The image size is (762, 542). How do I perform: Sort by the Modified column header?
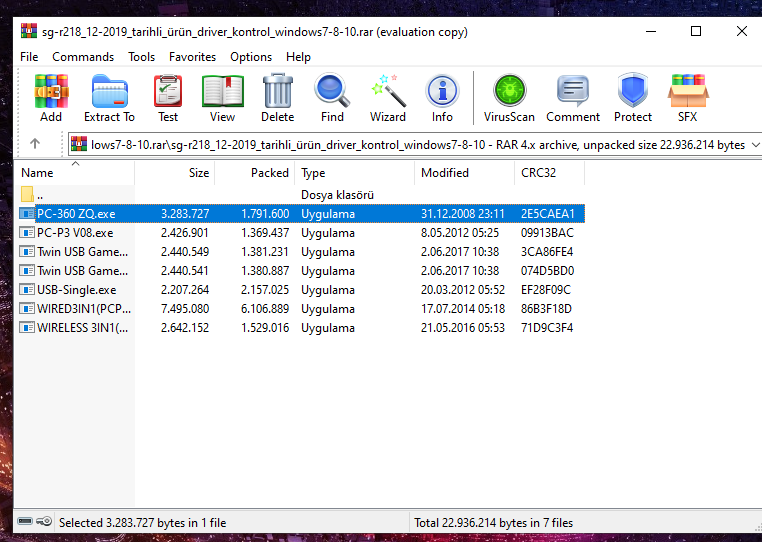pos(465,173)
